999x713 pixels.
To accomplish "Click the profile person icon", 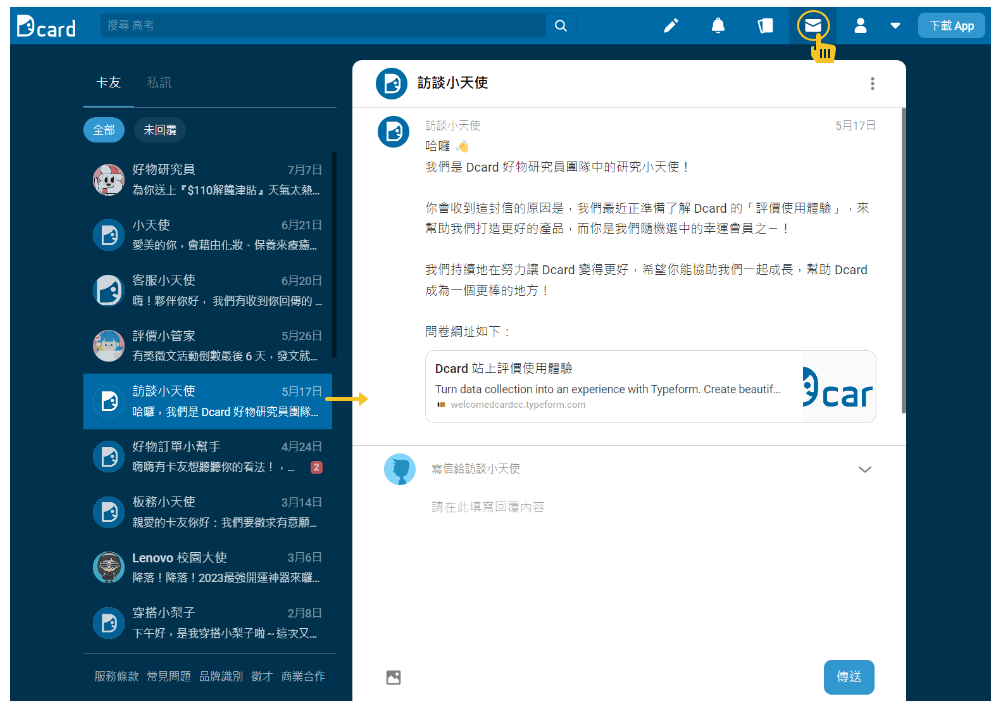I will (x=859, y=25).
